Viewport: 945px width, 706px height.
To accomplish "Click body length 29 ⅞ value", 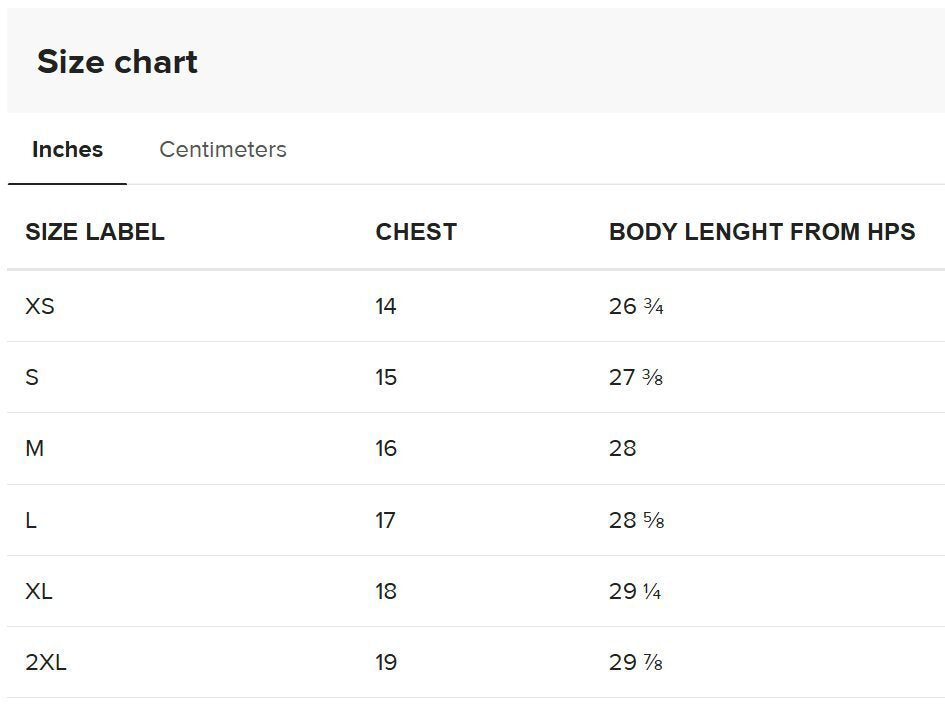I will [636, 663].
